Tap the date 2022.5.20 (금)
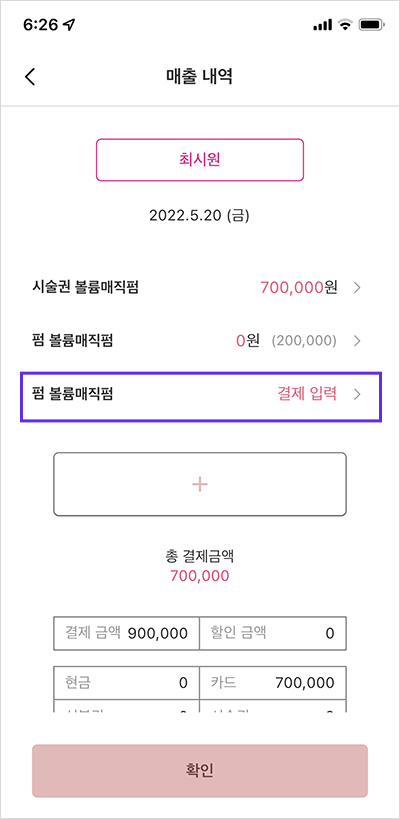Viewport: 400px width, 819px height. click(x=199, y=216)
